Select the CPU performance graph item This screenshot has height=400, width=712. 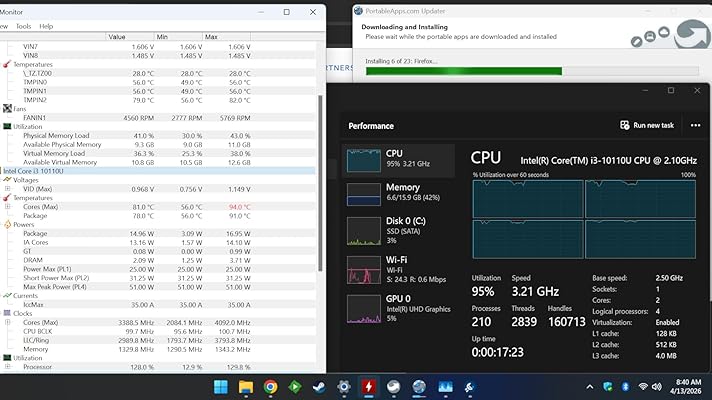[x=397, y=159]
